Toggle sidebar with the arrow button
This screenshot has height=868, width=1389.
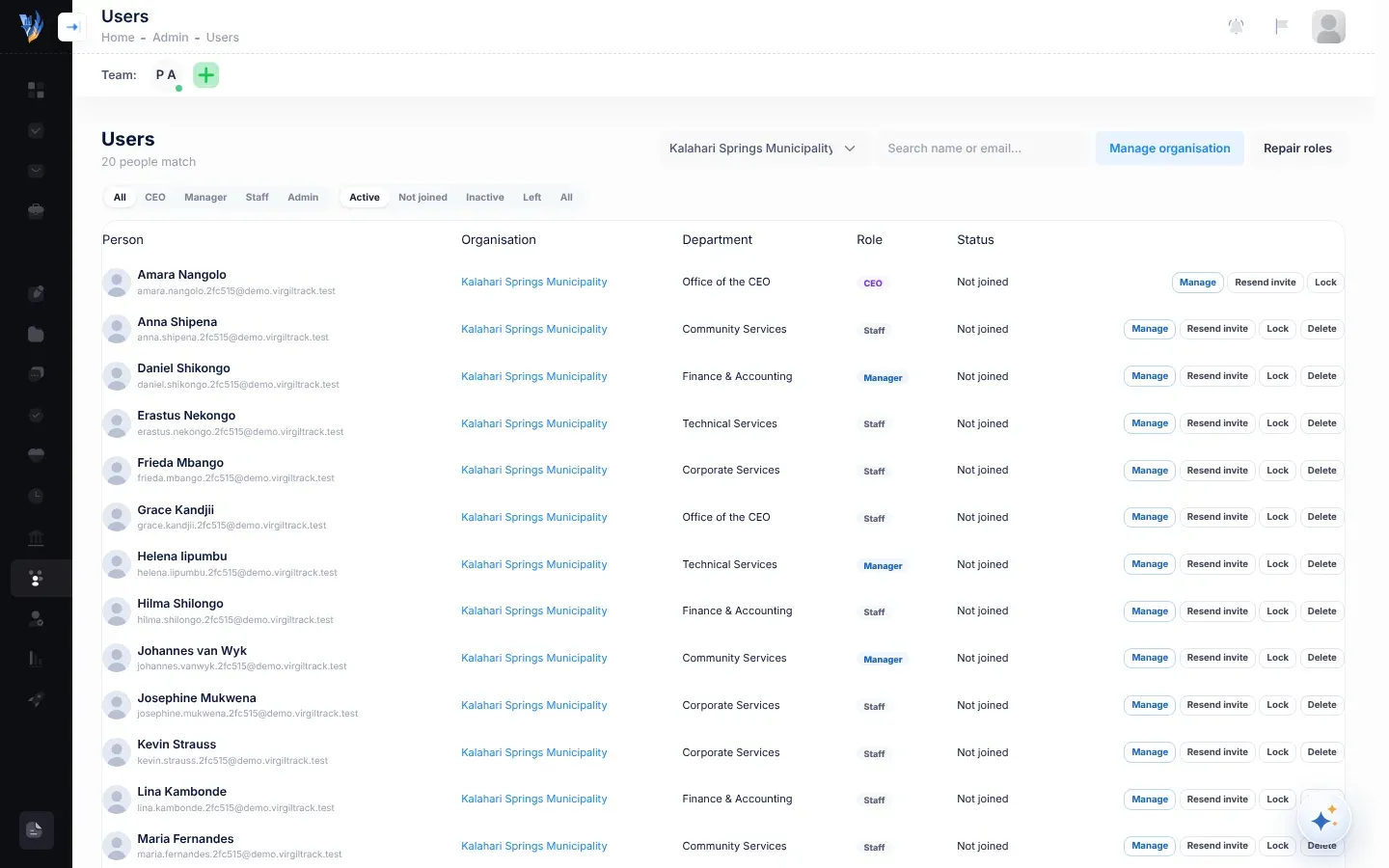[71, 27]
